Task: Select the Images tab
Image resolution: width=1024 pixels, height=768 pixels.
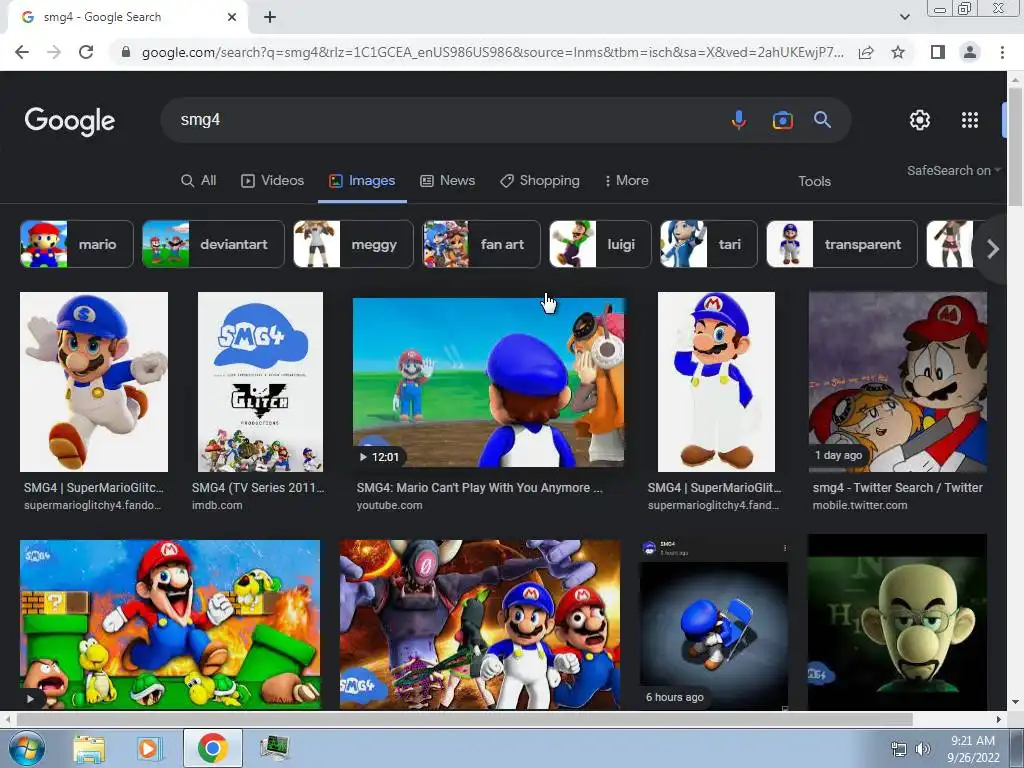Action: tap(362, 181)
